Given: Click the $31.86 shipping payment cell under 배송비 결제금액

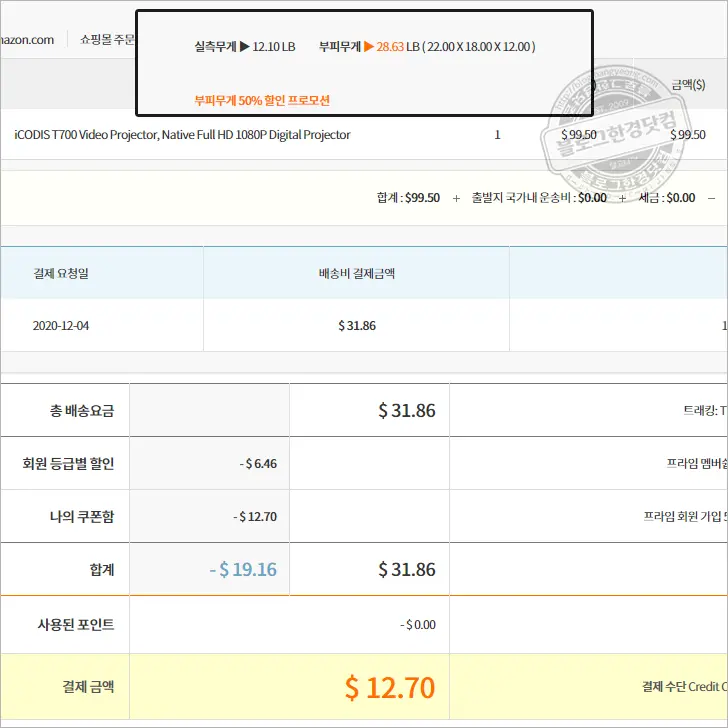Looking at the screenshot, I should click(357, 325).
